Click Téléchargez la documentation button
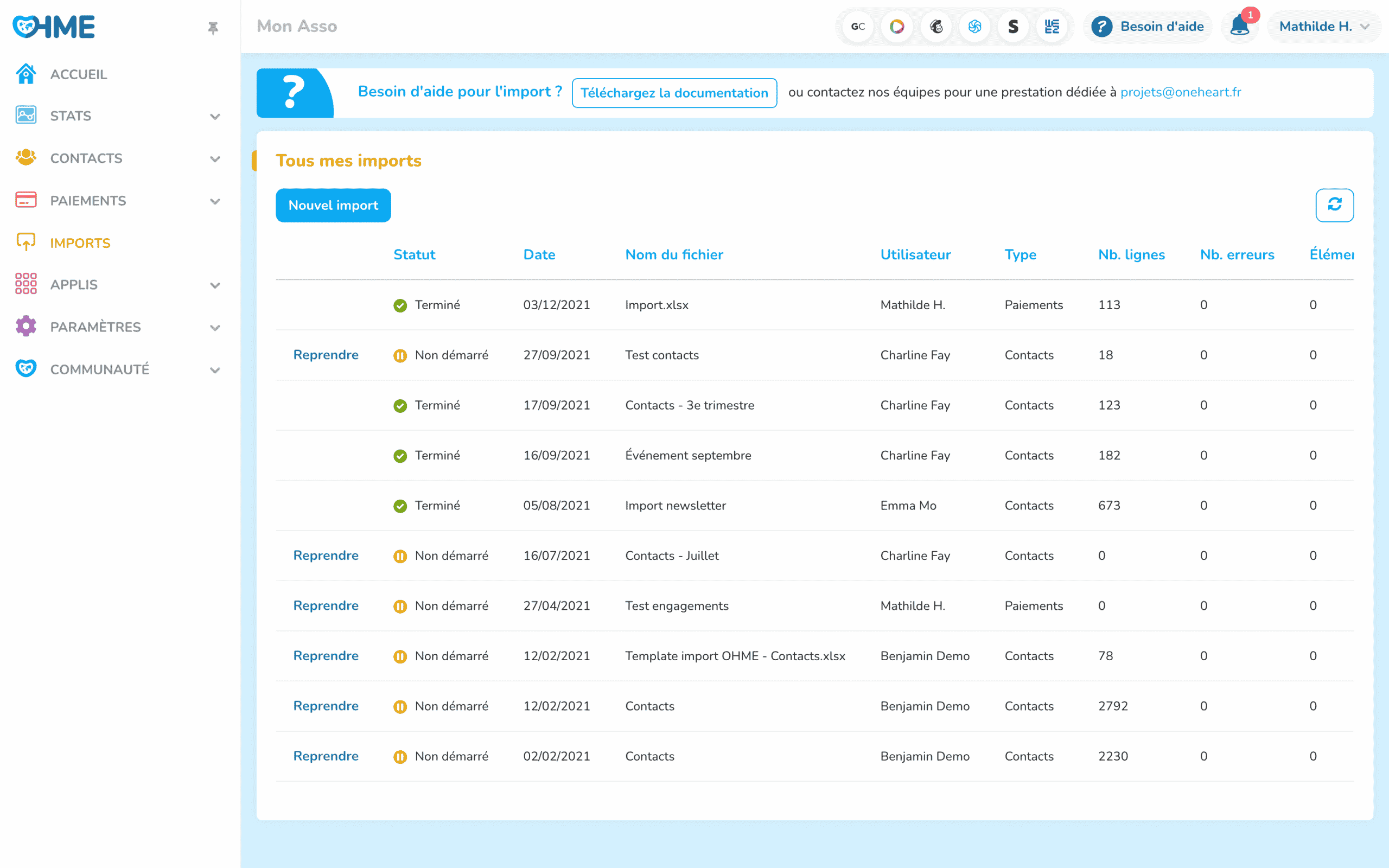Image resolution: width=1389 pixels, height=868 pixels. click(674, 93)
